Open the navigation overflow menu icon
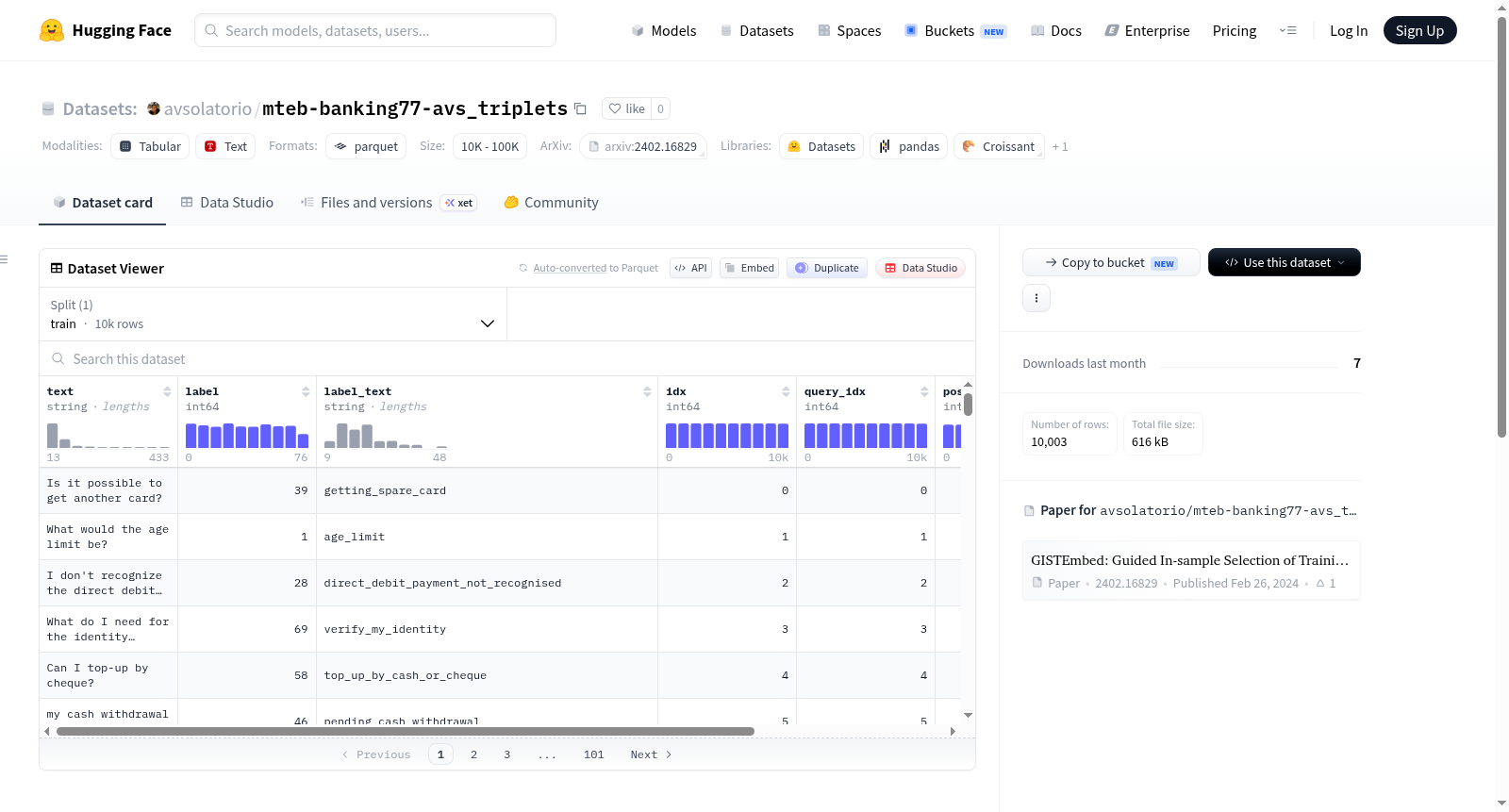 [1287, 30]
